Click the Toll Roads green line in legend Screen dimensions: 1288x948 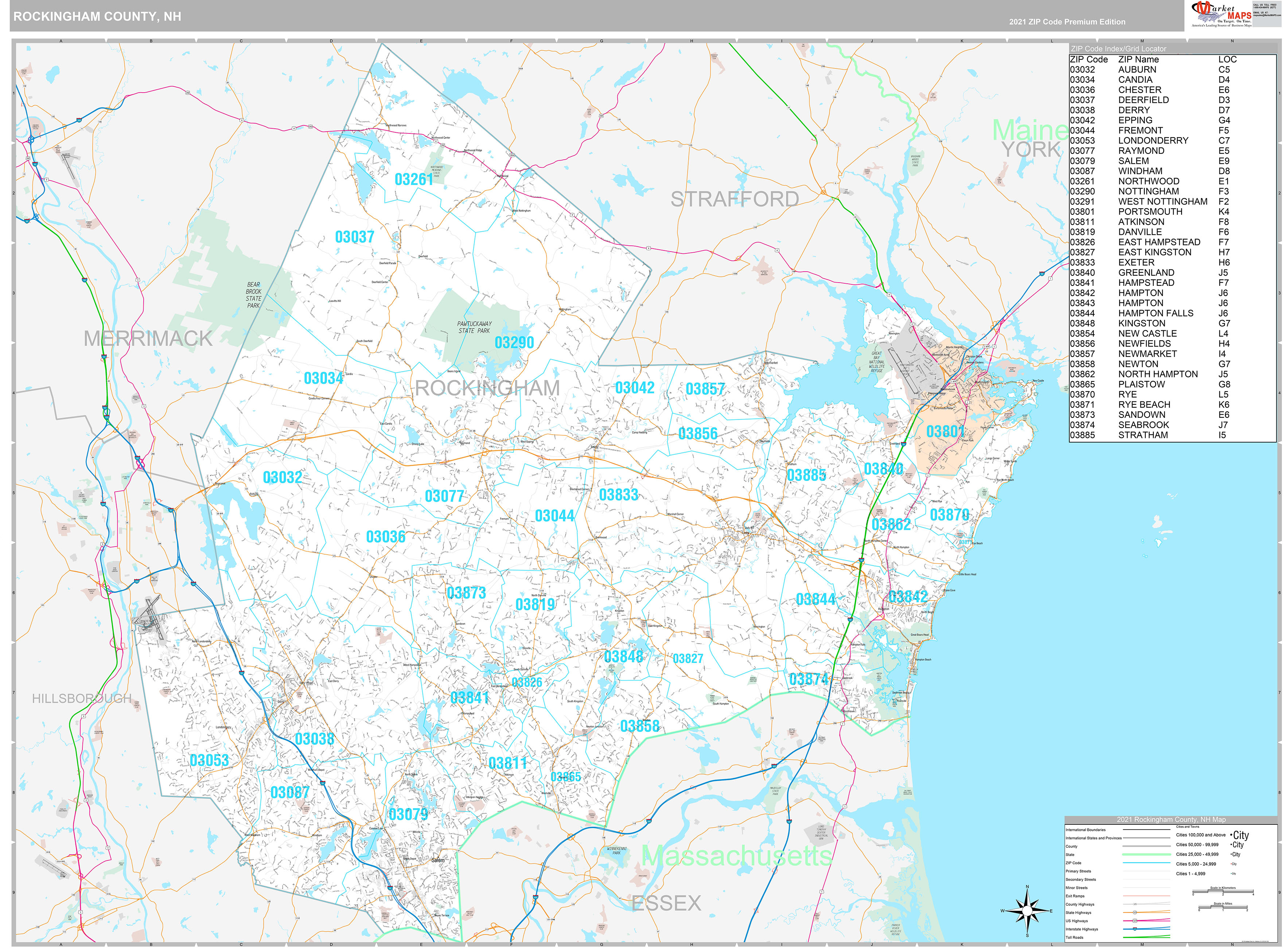coord(1146,937)
